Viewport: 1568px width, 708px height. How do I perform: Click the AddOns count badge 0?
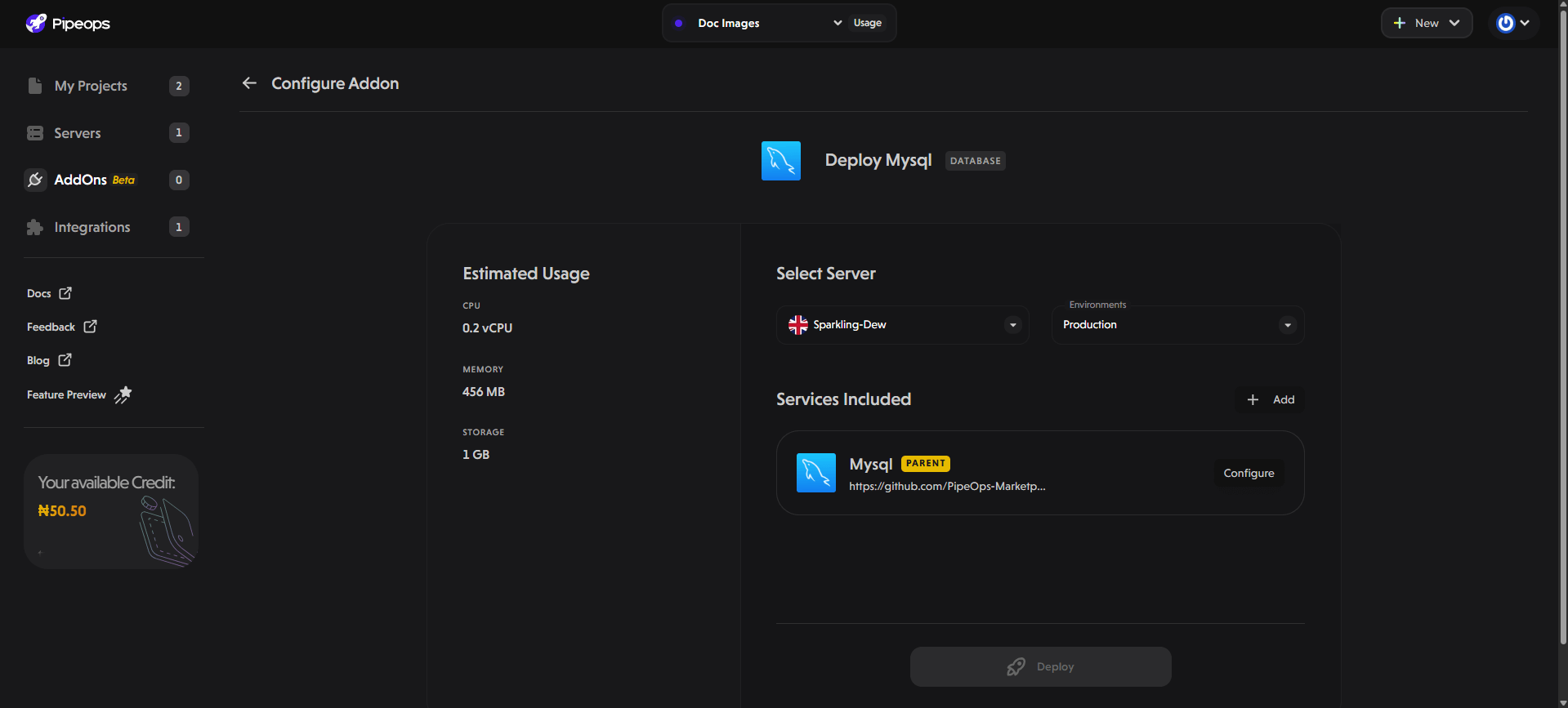[179, 180]
